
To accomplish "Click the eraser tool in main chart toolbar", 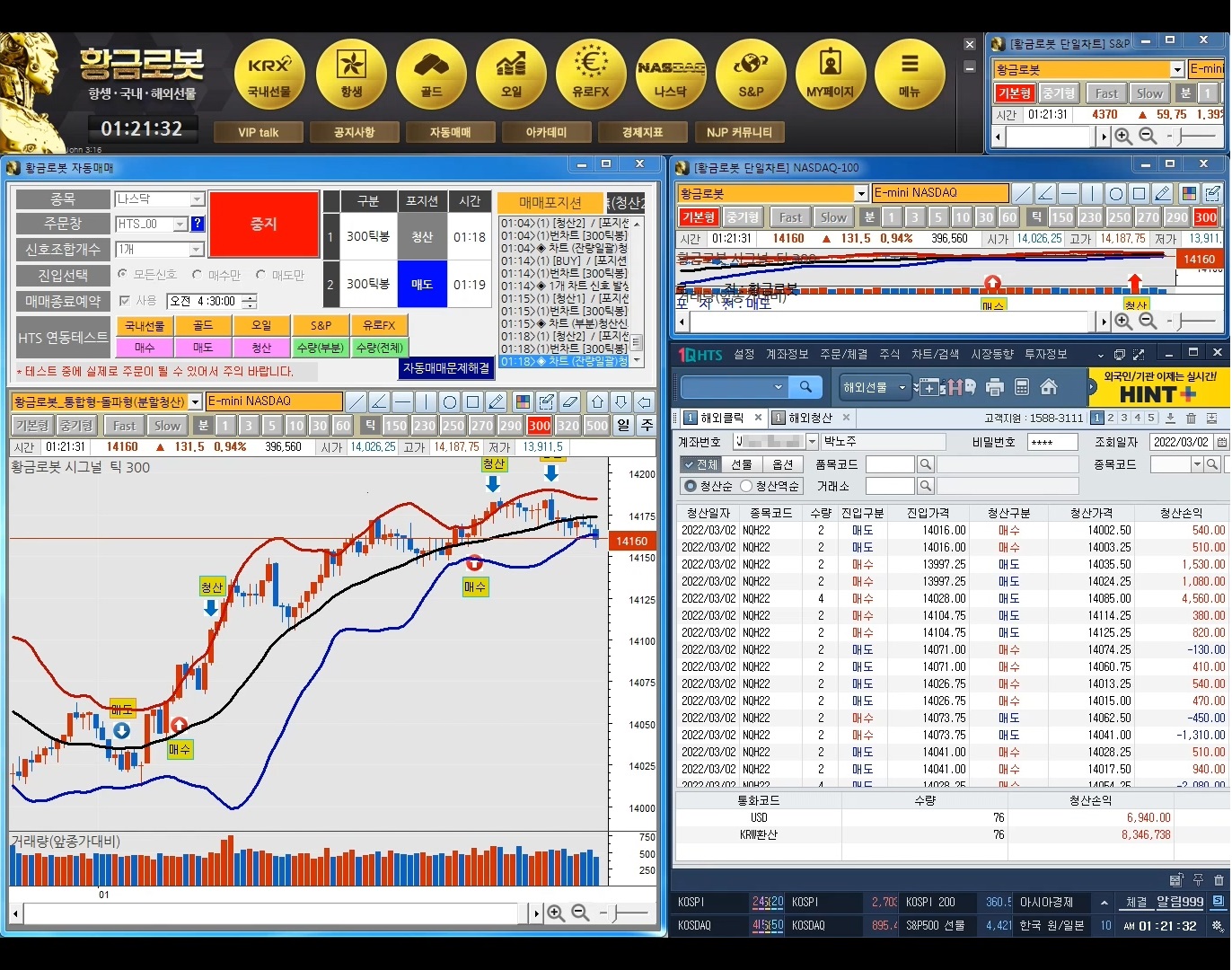I will click(x=569, y=401).
